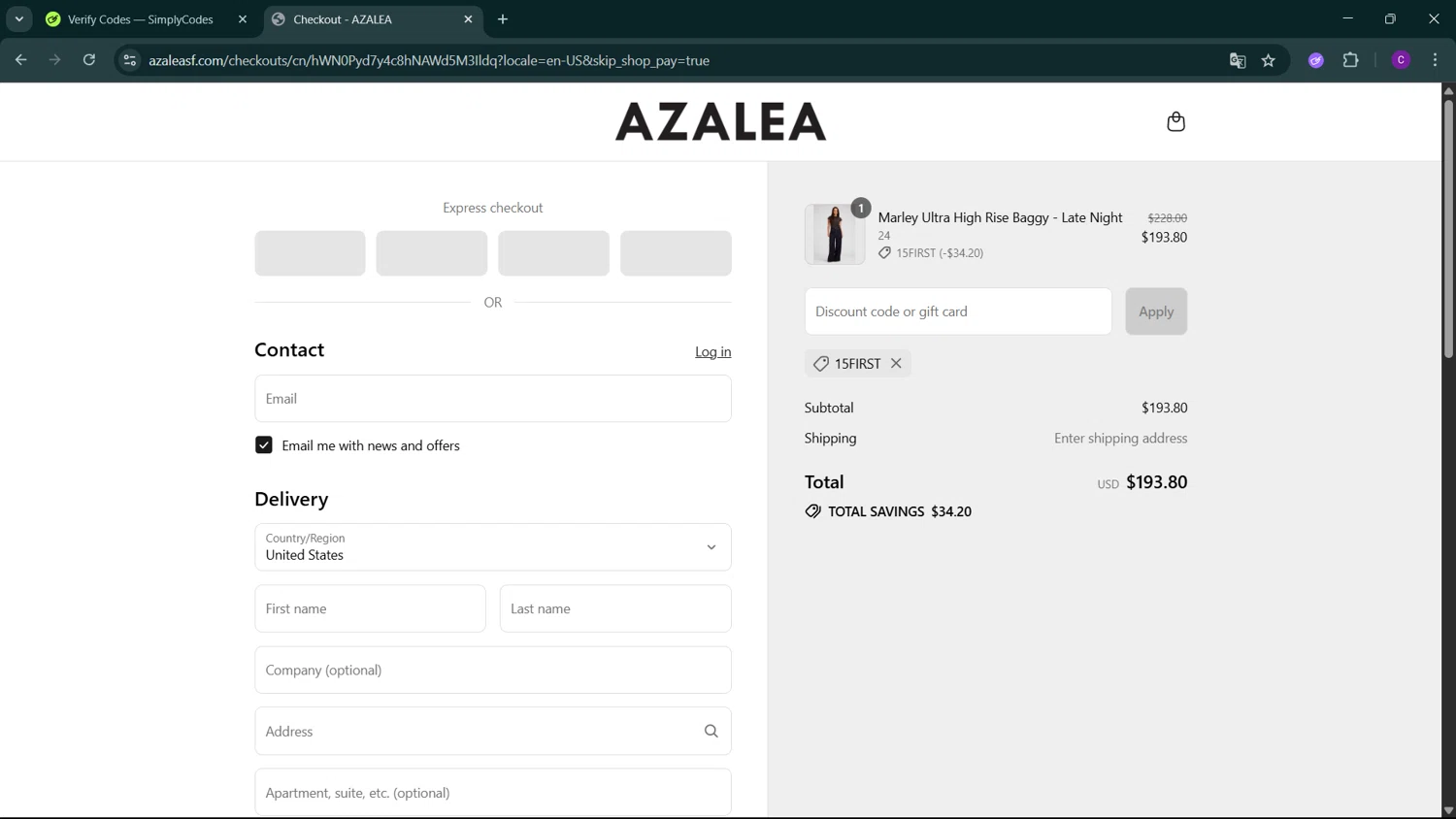Expand the Country/Region dropdown

pos(493,547)
